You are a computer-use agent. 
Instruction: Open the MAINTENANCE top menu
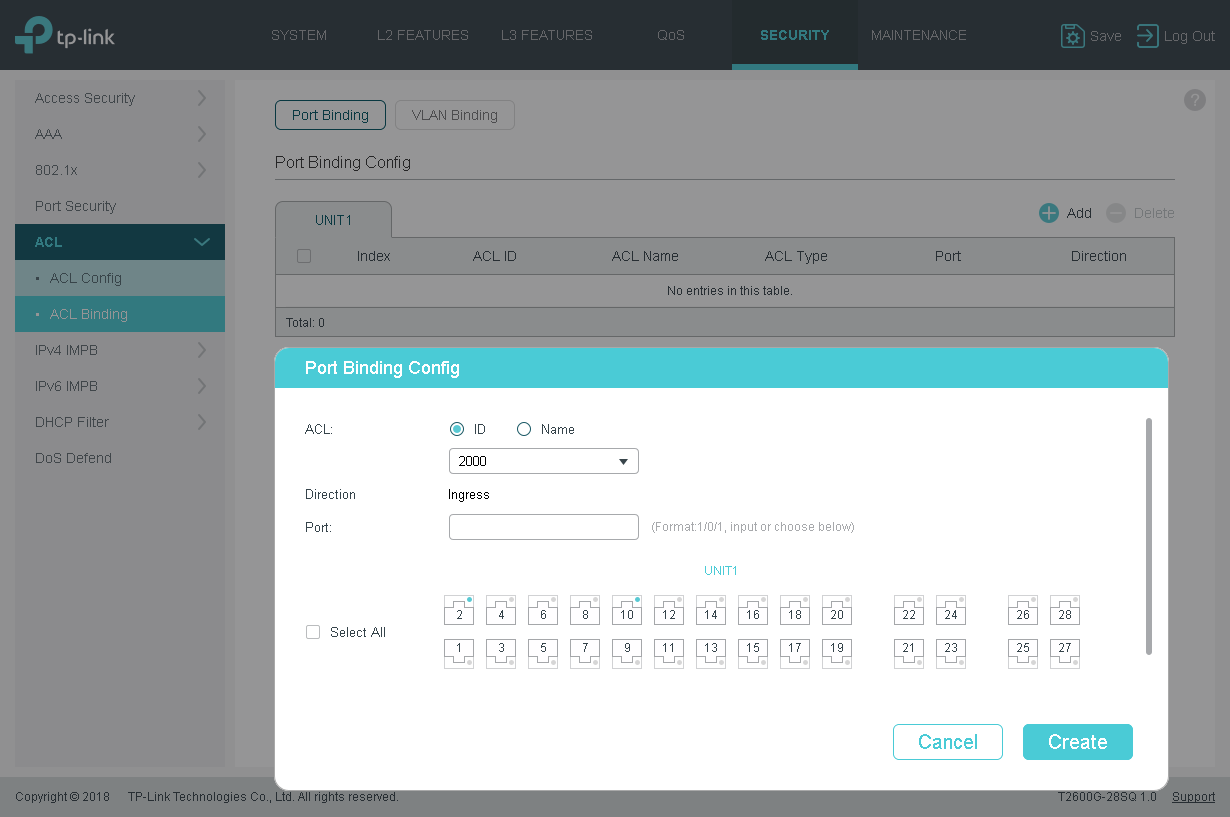pyautogui.click(x=919, y=35)
